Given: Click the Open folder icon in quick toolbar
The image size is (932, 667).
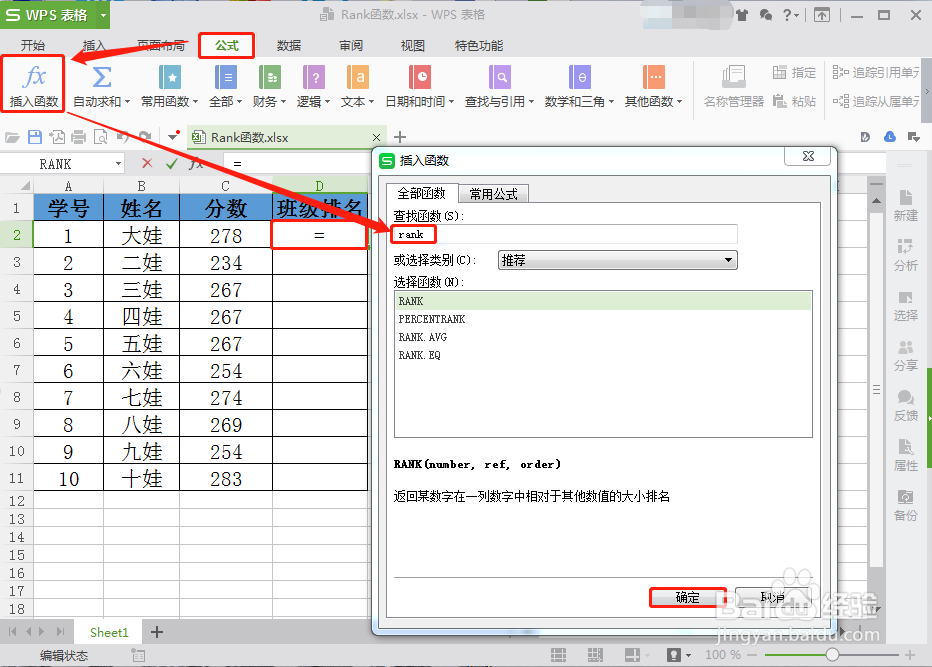Looking at the screenshot, I should (12, 137).
